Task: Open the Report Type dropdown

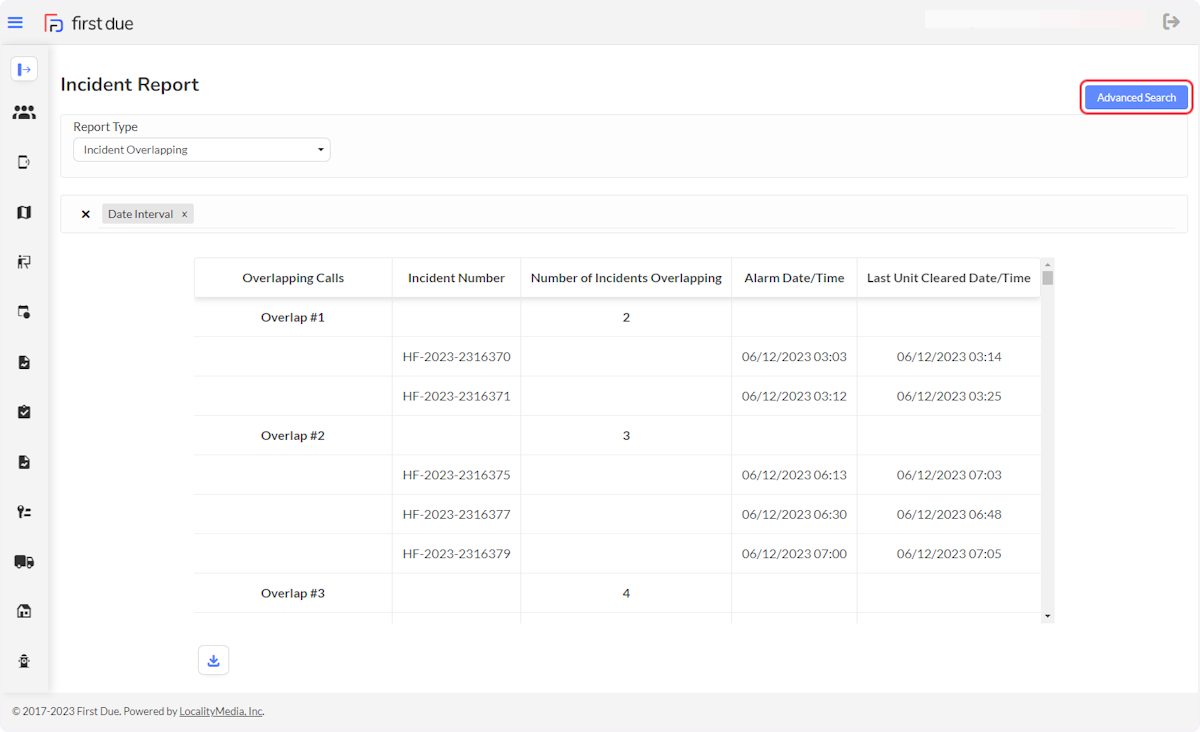Action: click(x=202, y=150)
